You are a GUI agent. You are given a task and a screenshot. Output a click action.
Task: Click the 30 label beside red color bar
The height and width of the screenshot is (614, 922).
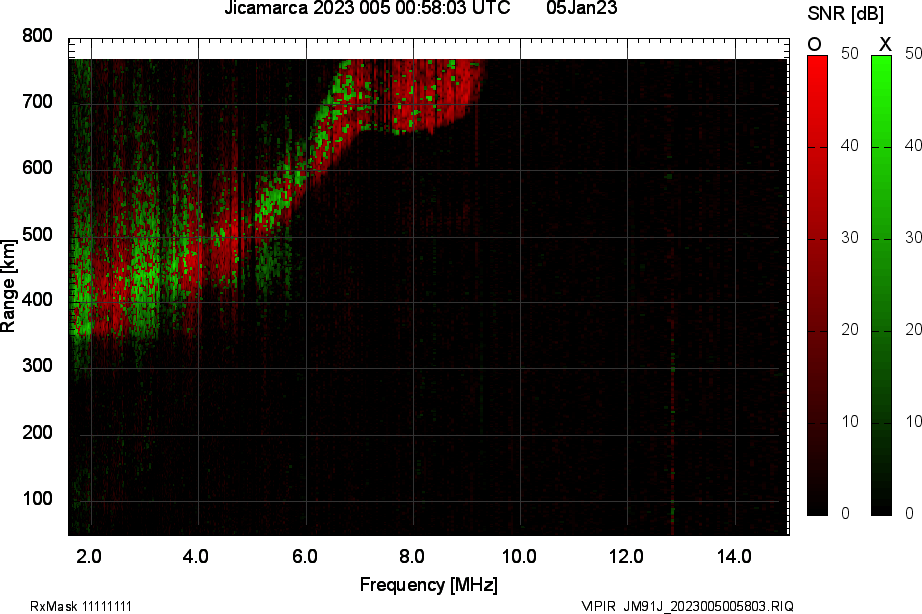click(850, 238)
